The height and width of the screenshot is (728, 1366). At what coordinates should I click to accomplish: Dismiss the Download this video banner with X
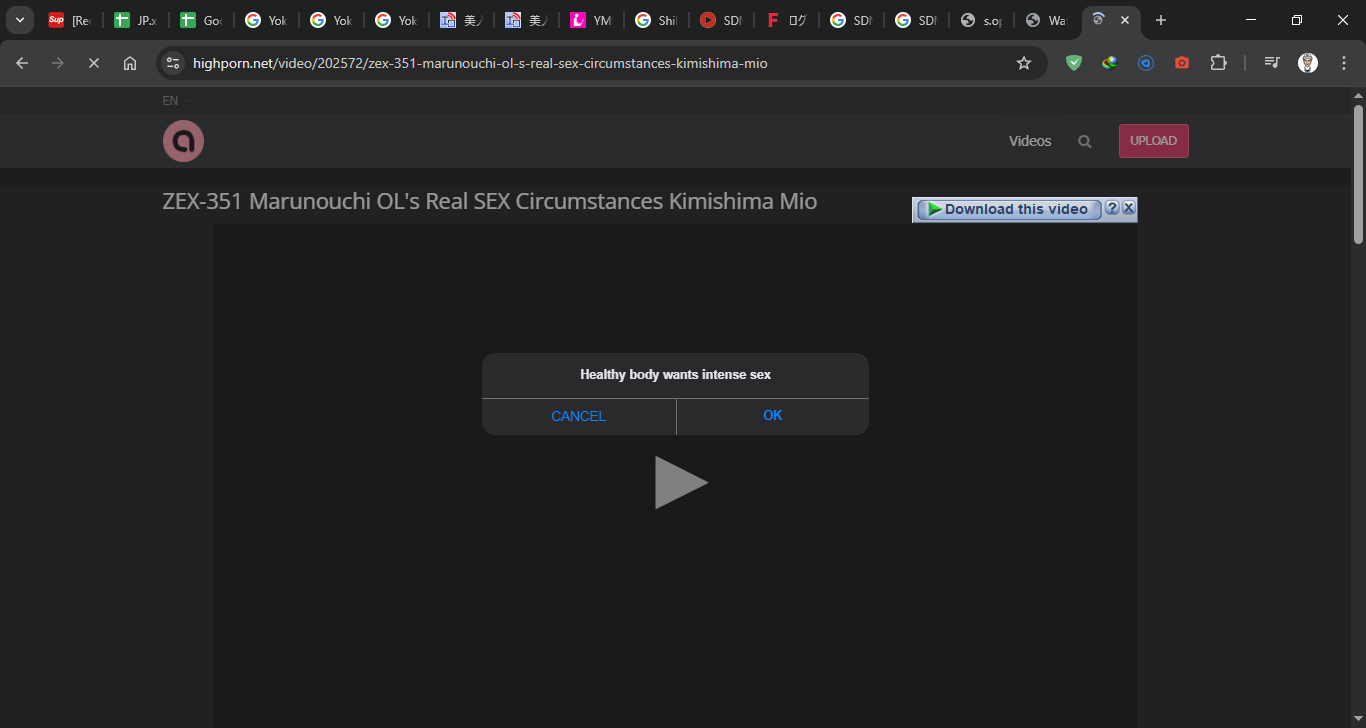(x=1129, y=208)
